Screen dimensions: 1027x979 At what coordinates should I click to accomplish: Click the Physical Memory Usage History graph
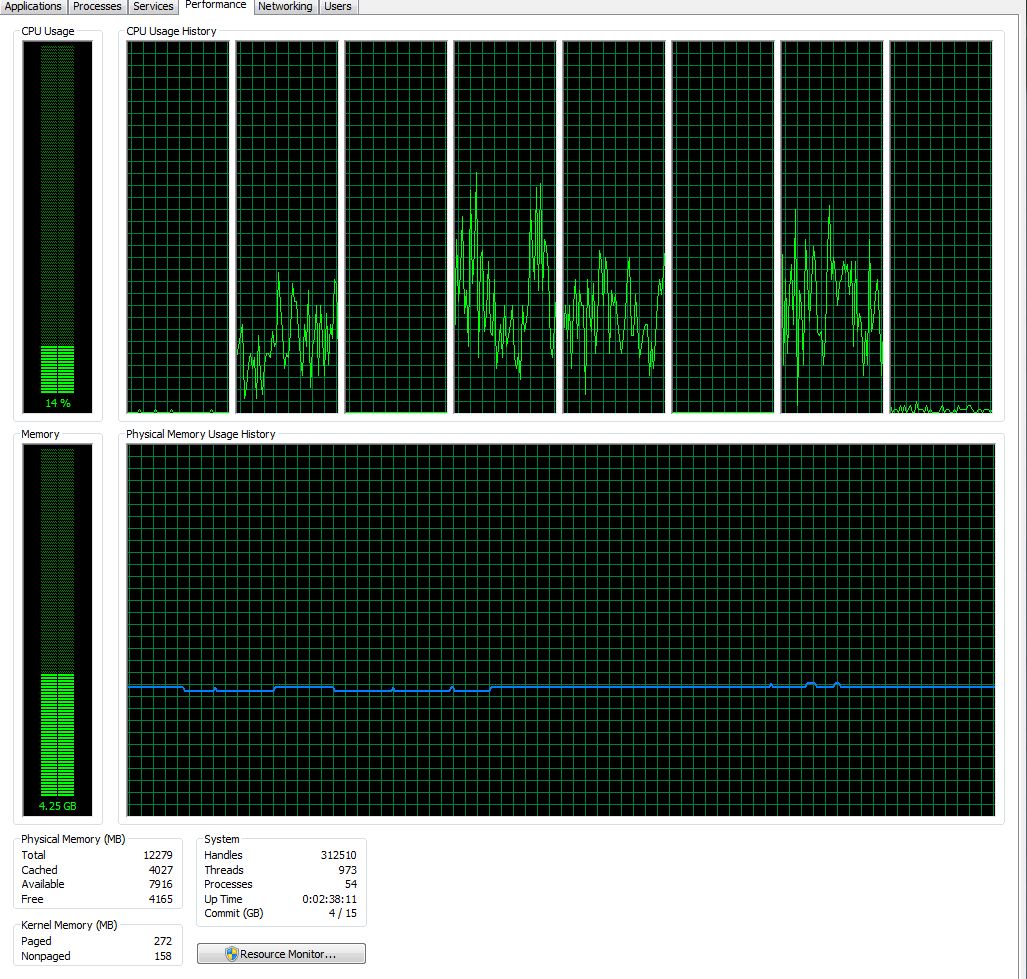(x=561, y=630)
